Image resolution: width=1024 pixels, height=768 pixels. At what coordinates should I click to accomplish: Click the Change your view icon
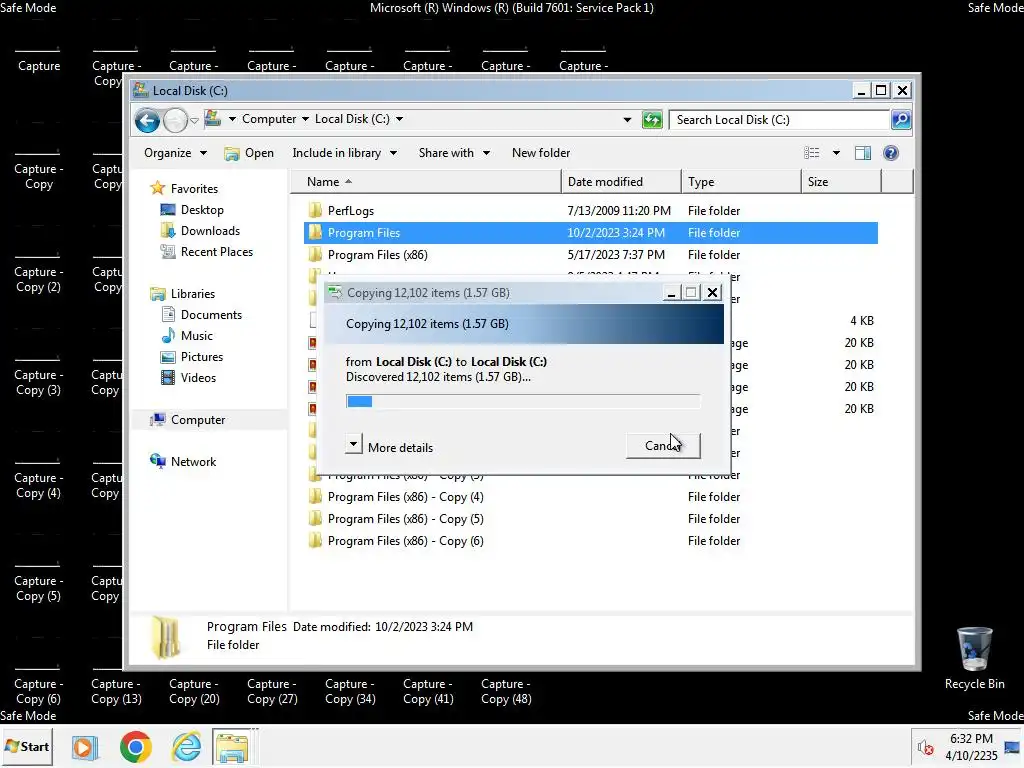point(812,153)
